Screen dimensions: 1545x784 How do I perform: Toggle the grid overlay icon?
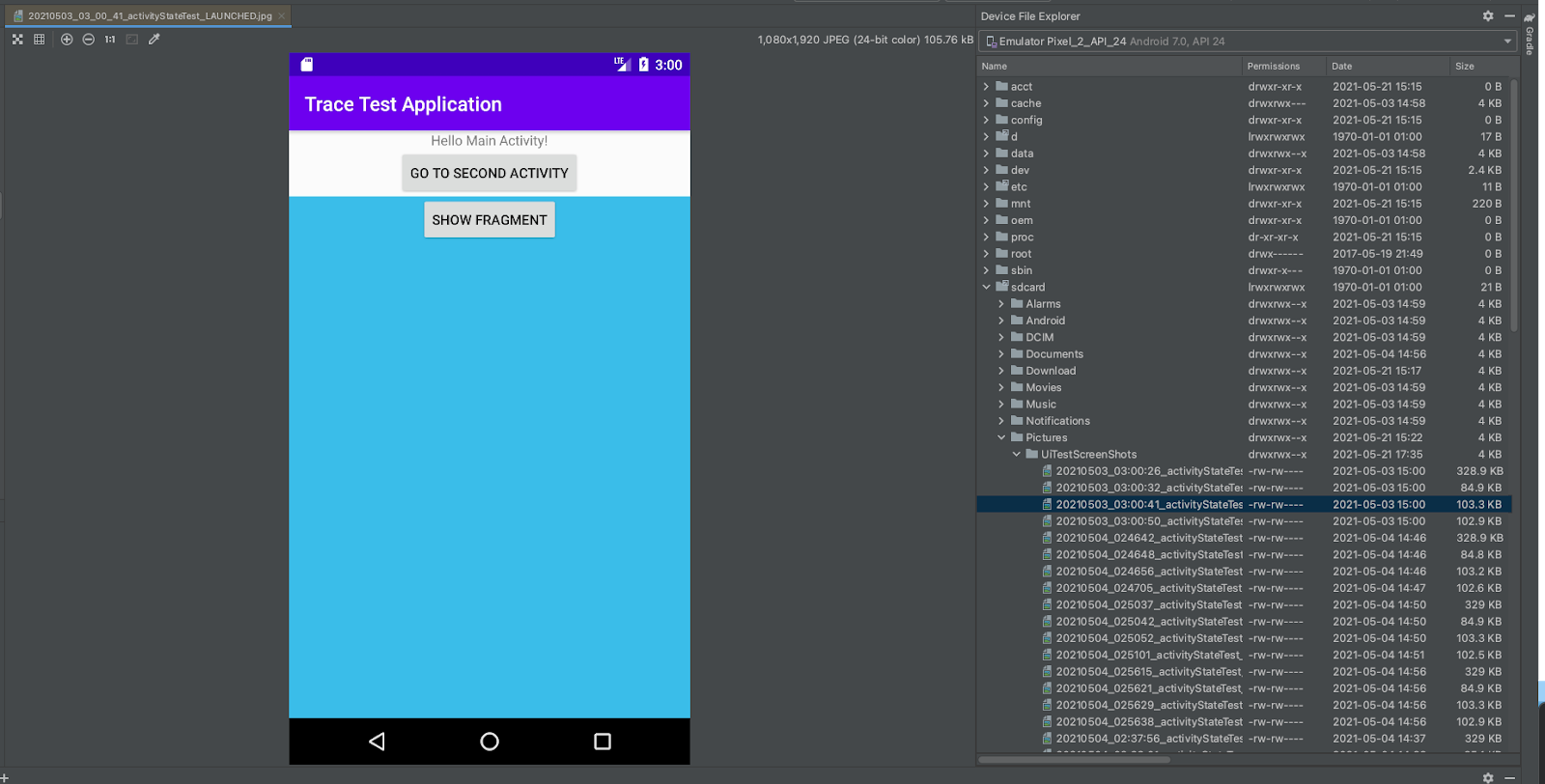click(x=39, y=40)
